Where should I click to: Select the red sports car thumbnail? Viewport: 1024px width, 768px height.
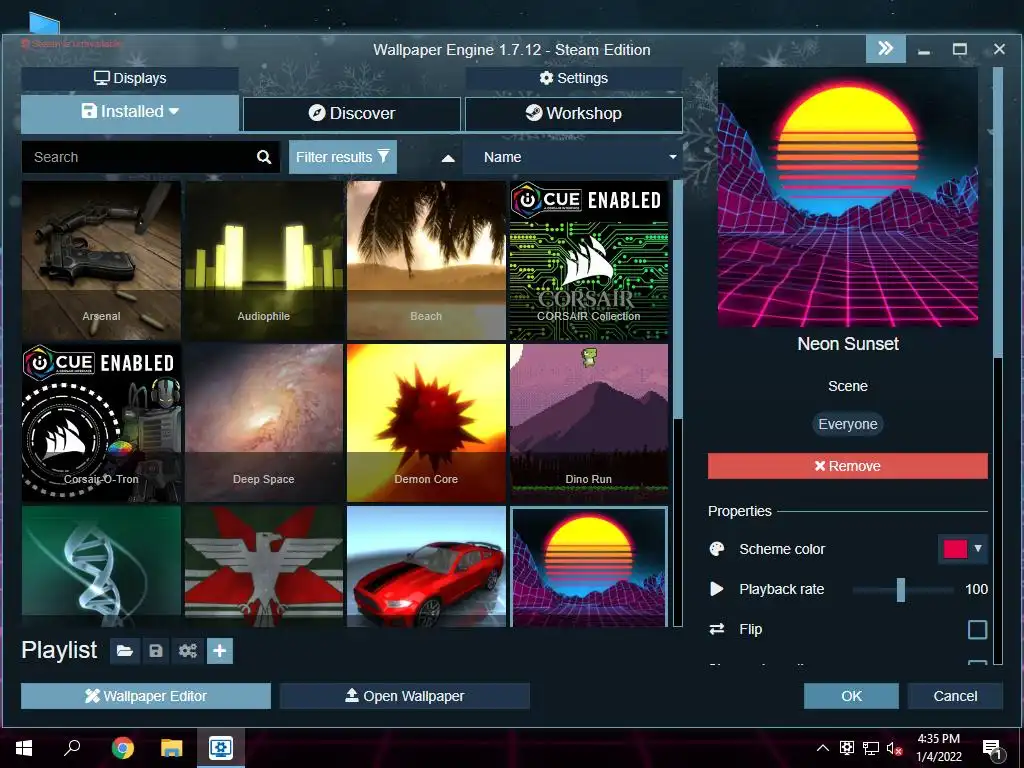pyautogui.click(x=426, y=566)
